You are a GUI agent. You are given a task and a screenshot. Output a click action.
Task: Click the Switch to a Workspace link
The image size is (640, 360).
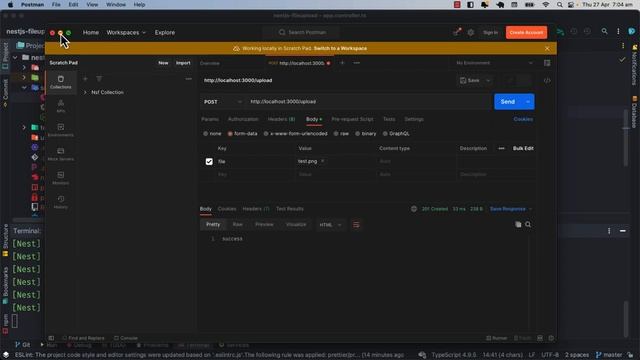340,48
